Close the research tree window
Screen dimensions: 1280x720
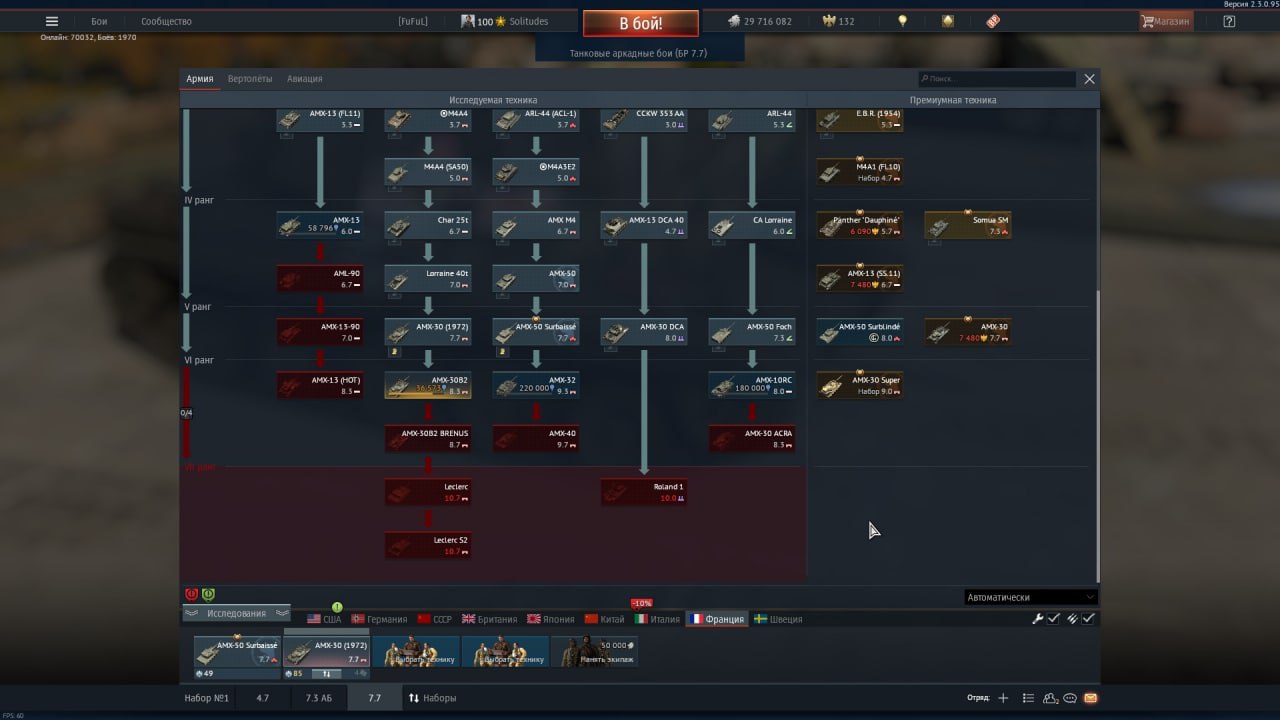coord(1089,79)
